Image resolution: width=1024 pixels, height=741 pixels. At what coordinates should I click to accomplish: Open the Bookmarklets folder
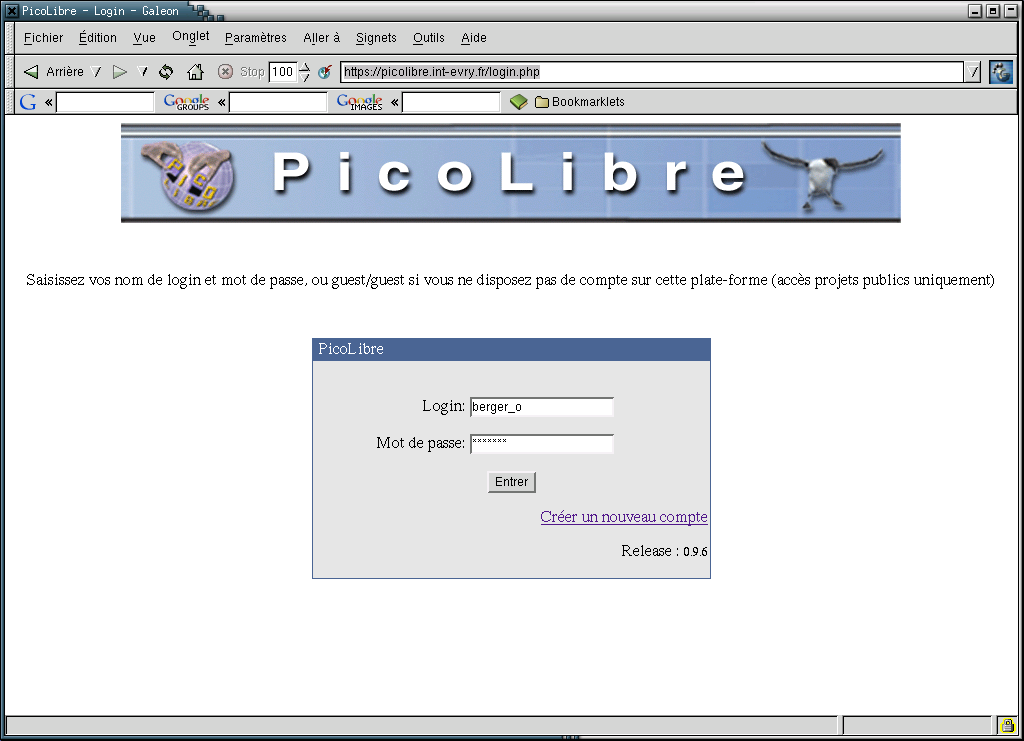[579, 102]
